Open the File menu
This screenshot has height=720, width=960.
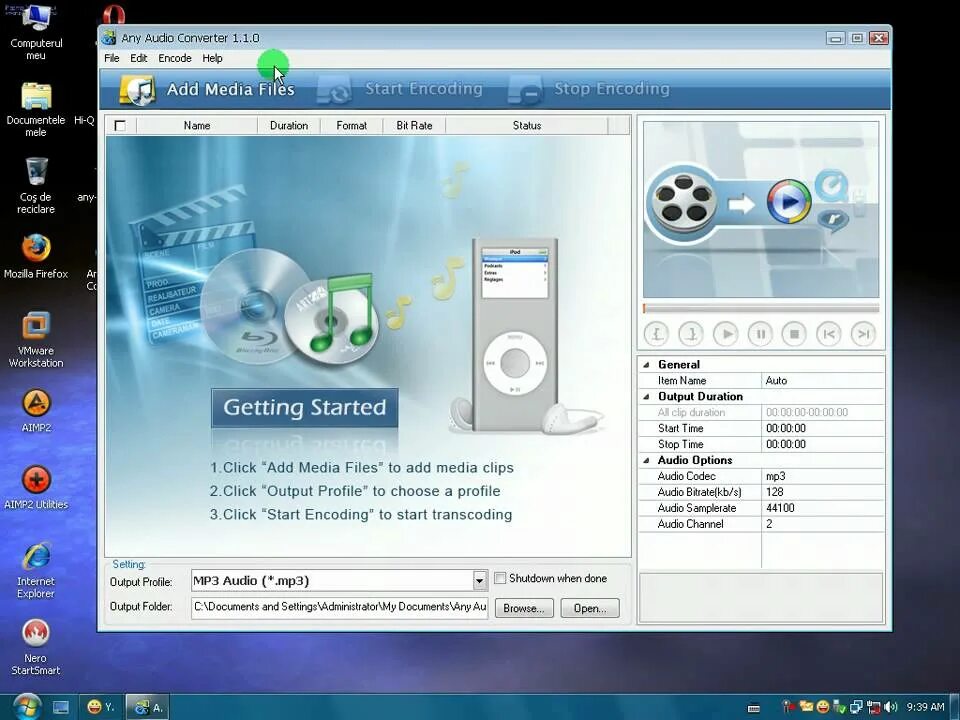pos(111,58)
